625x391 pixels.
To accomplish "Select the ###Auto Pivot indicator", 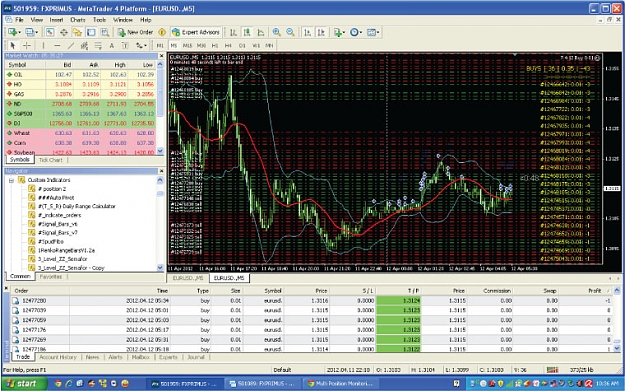I will coord(56,198).
